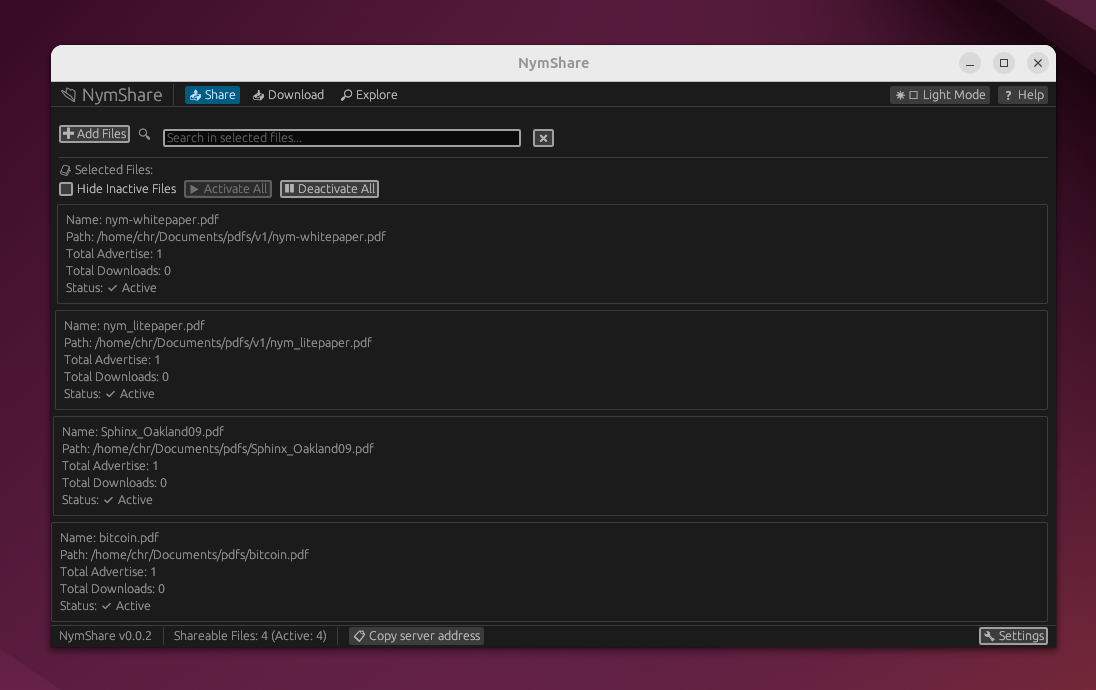The height and width of the screenshot is (690, 1096).
Task: Click the bitcoin.pdf path text
Action: pos(184,554)
